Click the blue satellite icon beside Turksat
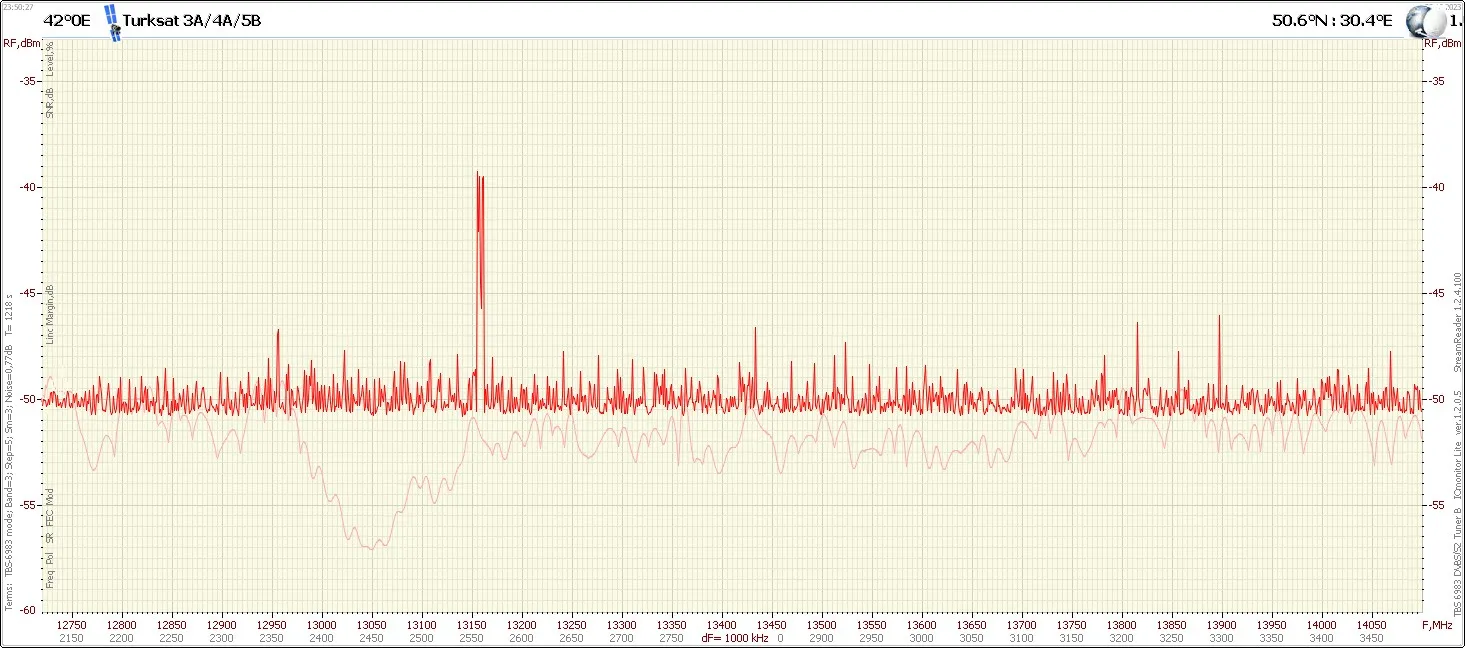The image size is (1465, 648). click(112, 22)
